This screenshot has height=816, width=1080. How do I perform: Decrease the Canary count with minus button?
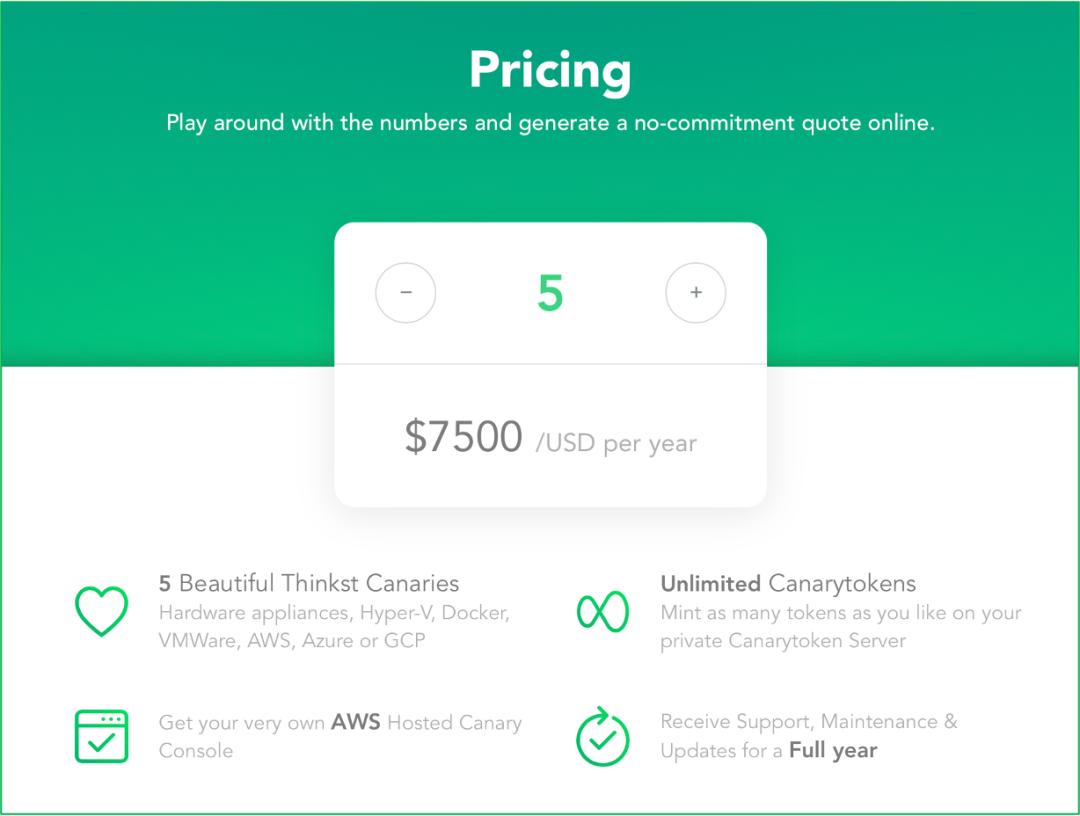[406, 293]
